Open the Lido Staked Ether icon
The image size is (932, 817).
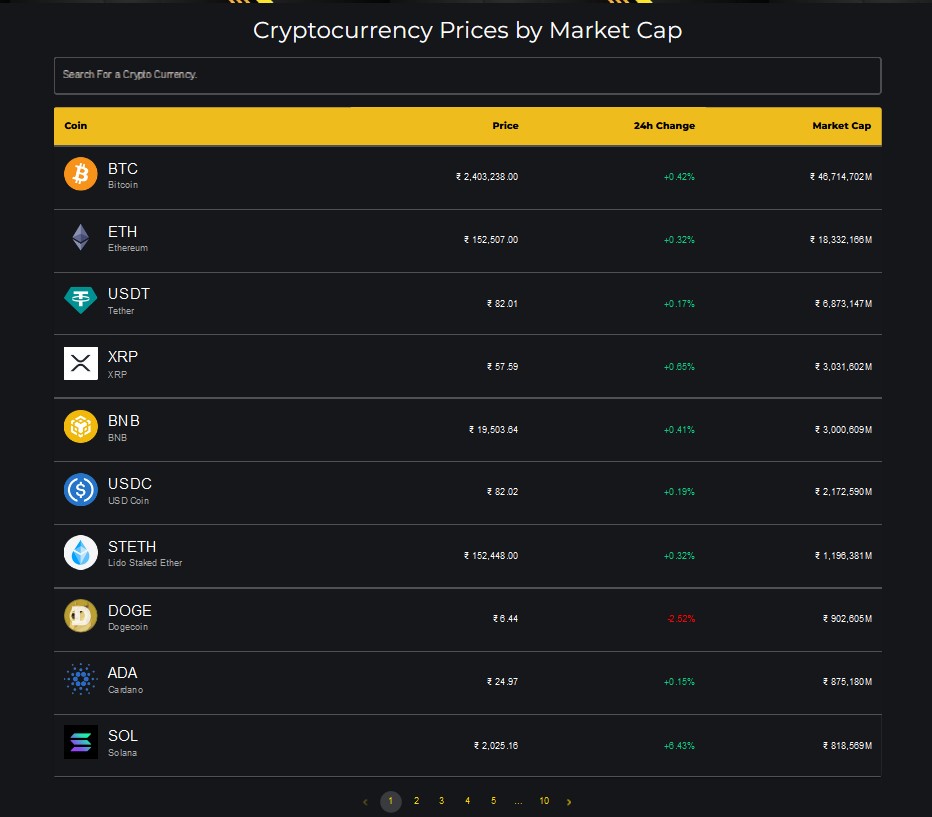(x=81, y=553)
